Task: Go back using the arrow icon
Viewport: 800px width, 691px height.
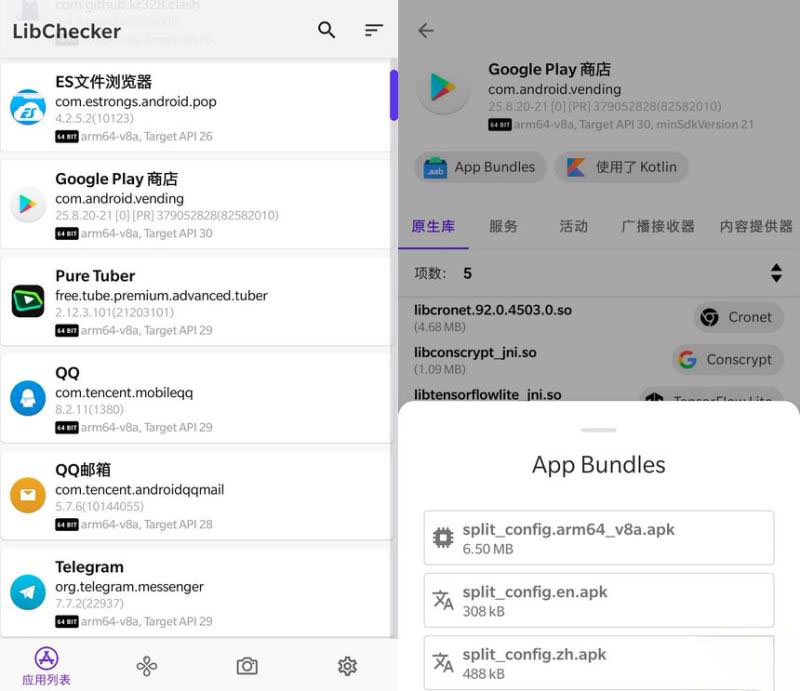Action: (x=426, y=31)
